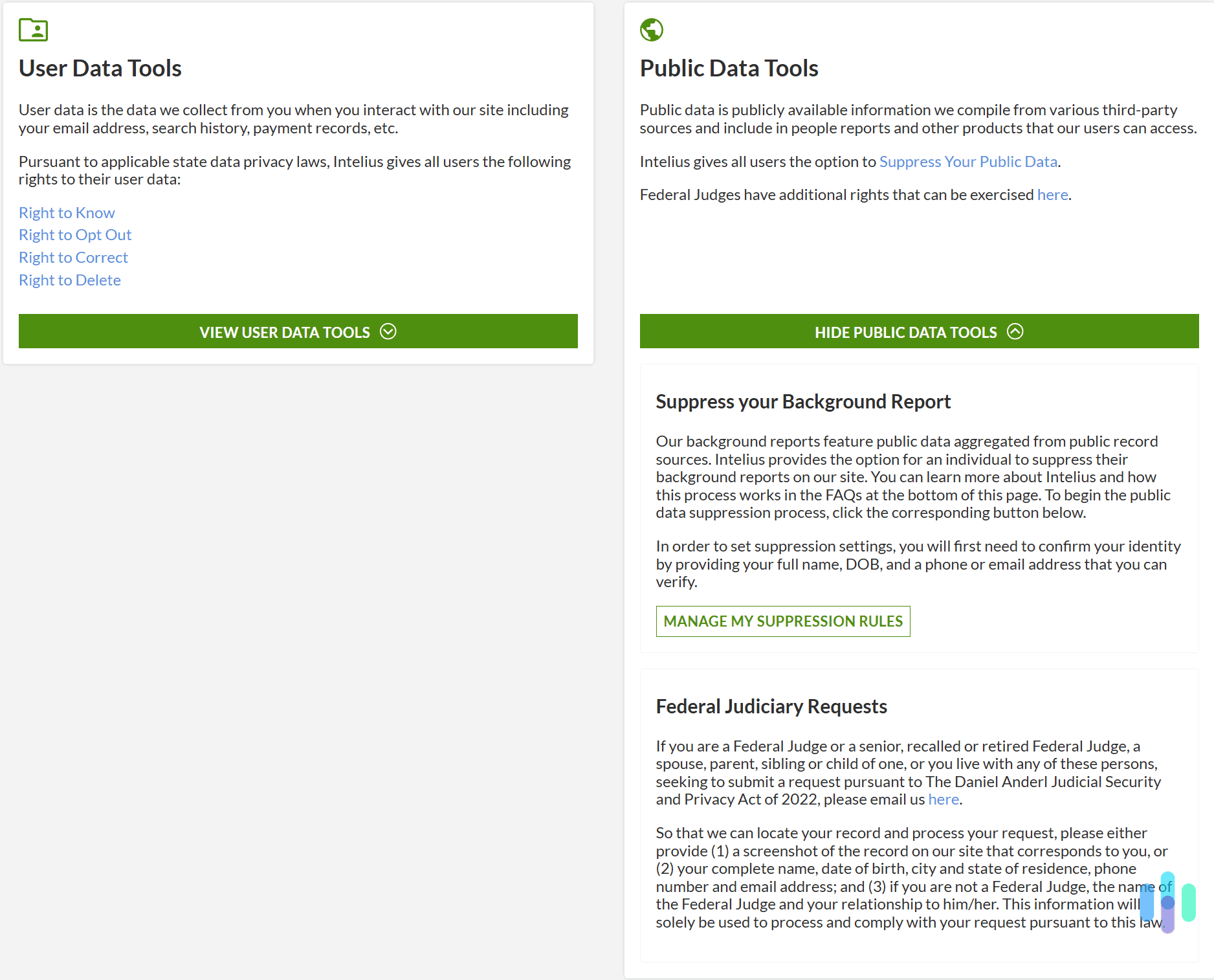Click the 'here' email link under Federal Judiciary Requests
Image resolution: width=1214 pixels, height=980 pixels.
[x=943, y=799]
